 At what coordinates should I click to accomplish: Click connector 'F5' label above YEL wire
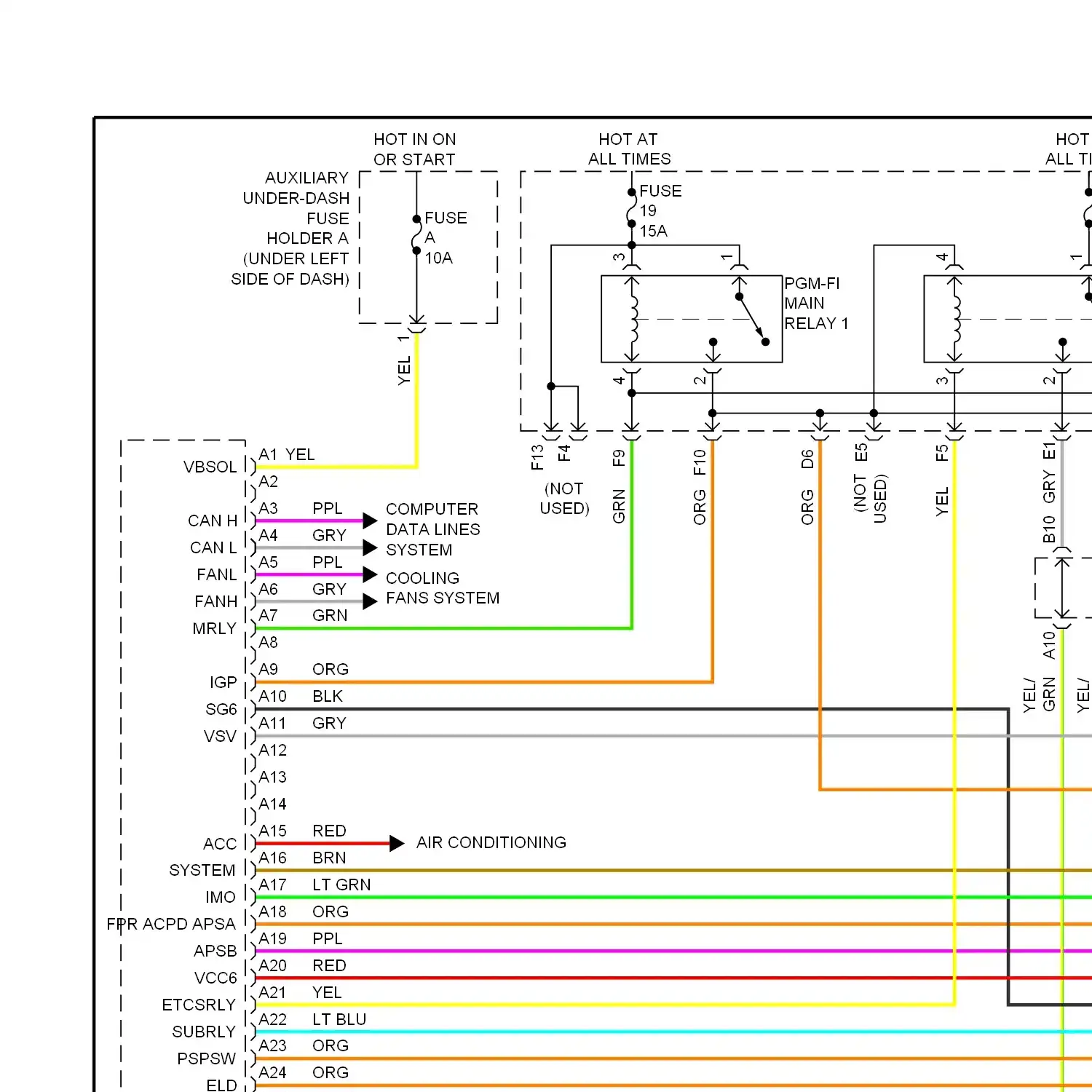point(942,454)
